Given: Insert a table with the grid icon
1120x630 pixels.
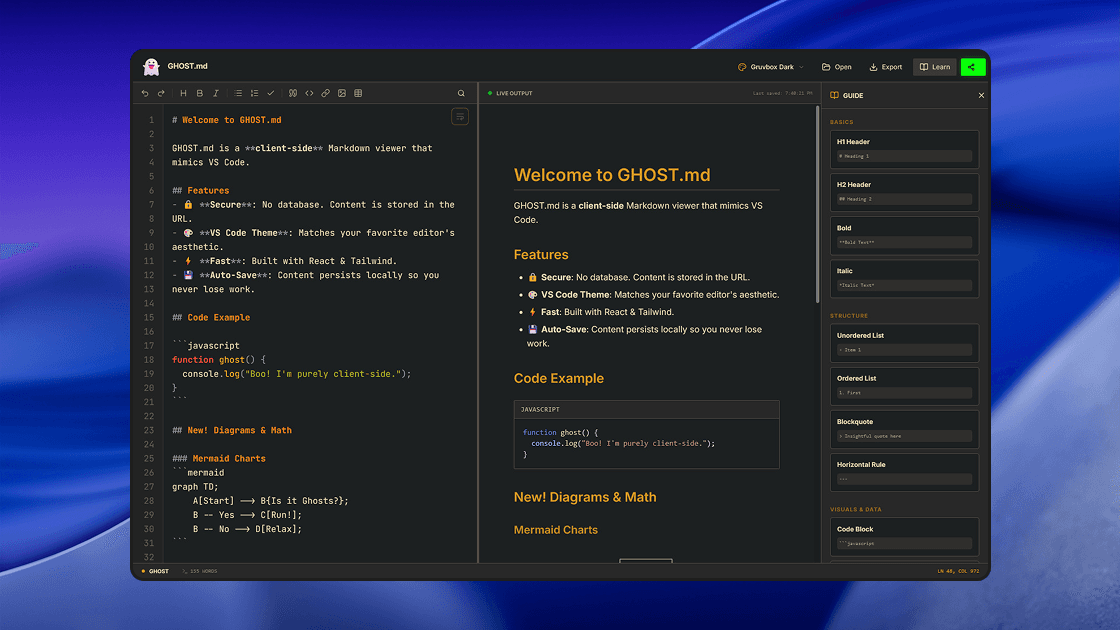Looking at the screenshot, I should coord(359,94).
